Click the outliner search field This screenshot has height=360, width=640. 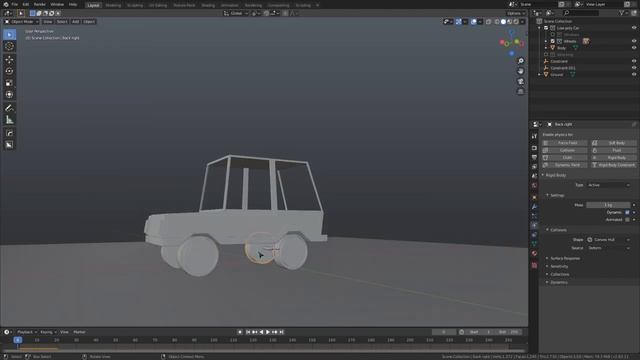580,13
